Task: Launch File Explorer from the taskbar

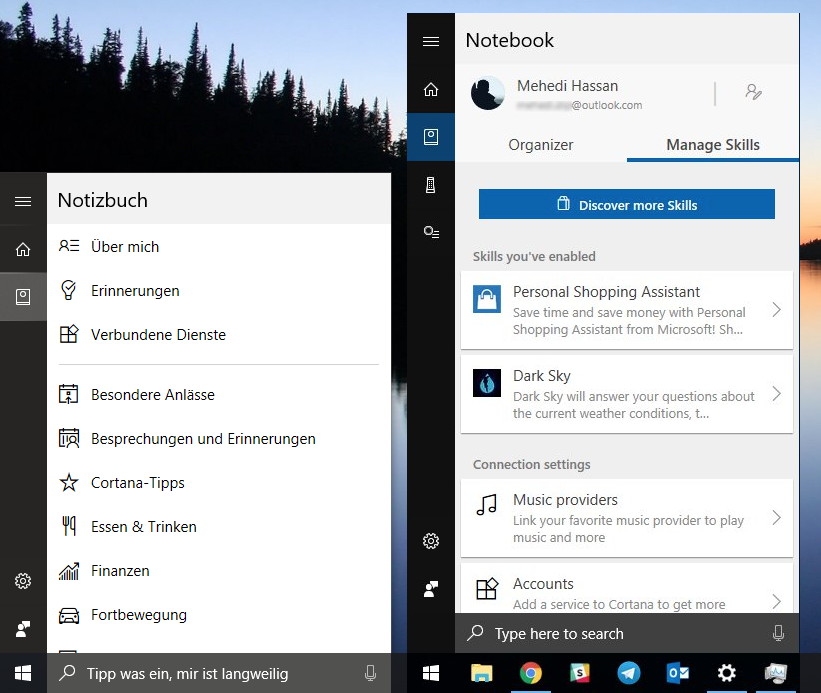Action: click(x=482, y=673)
